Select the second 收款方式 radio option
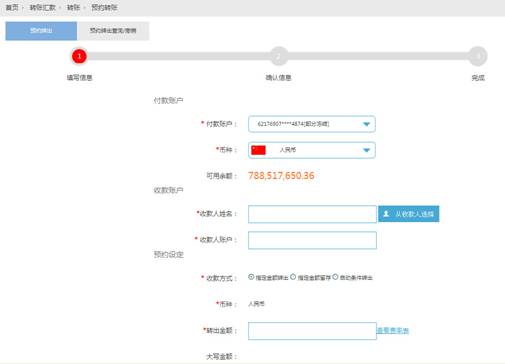The width and height of the screenshot is (505, 364). (x=293, y=277)
